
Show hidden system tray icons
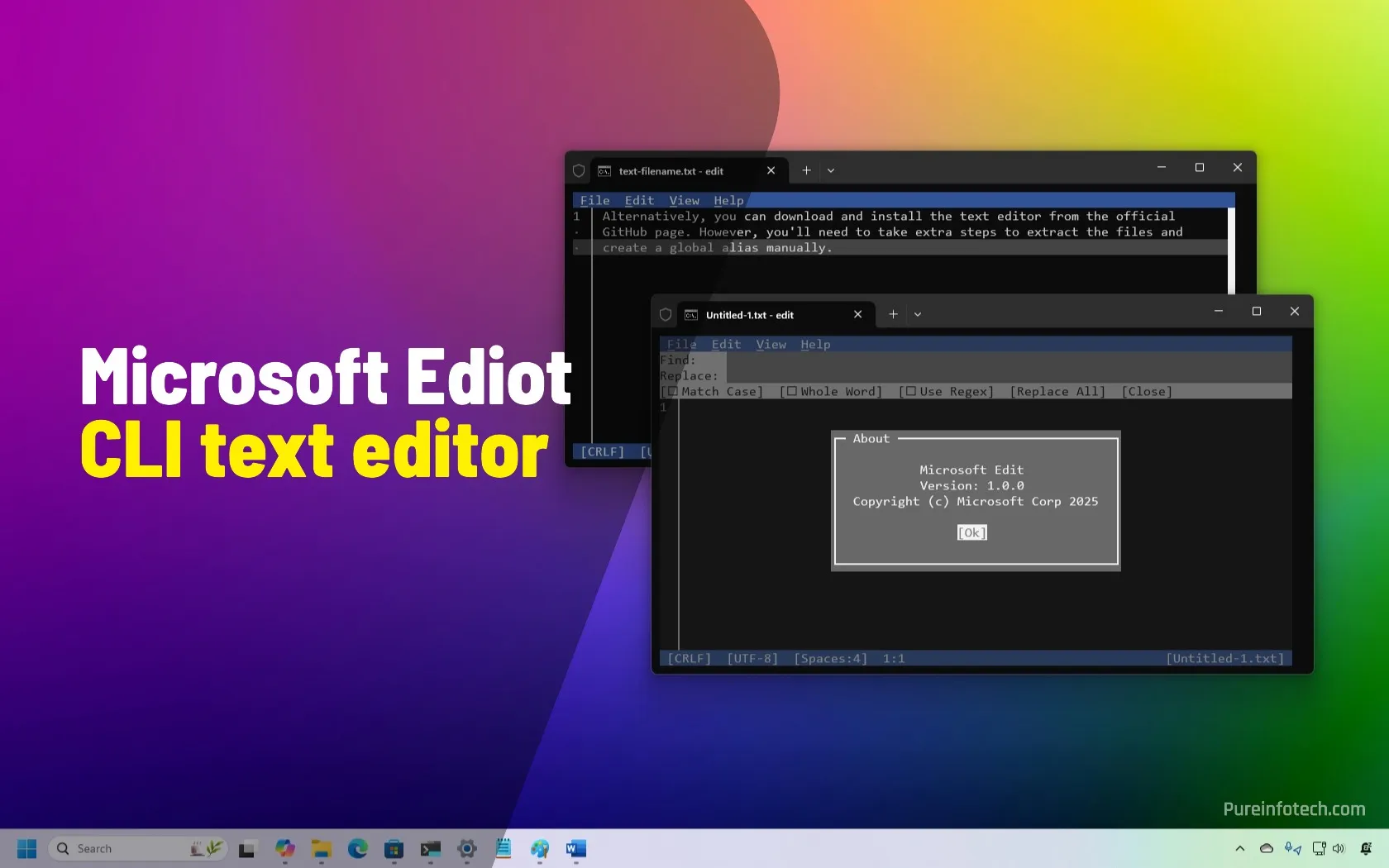[1239, 849]
